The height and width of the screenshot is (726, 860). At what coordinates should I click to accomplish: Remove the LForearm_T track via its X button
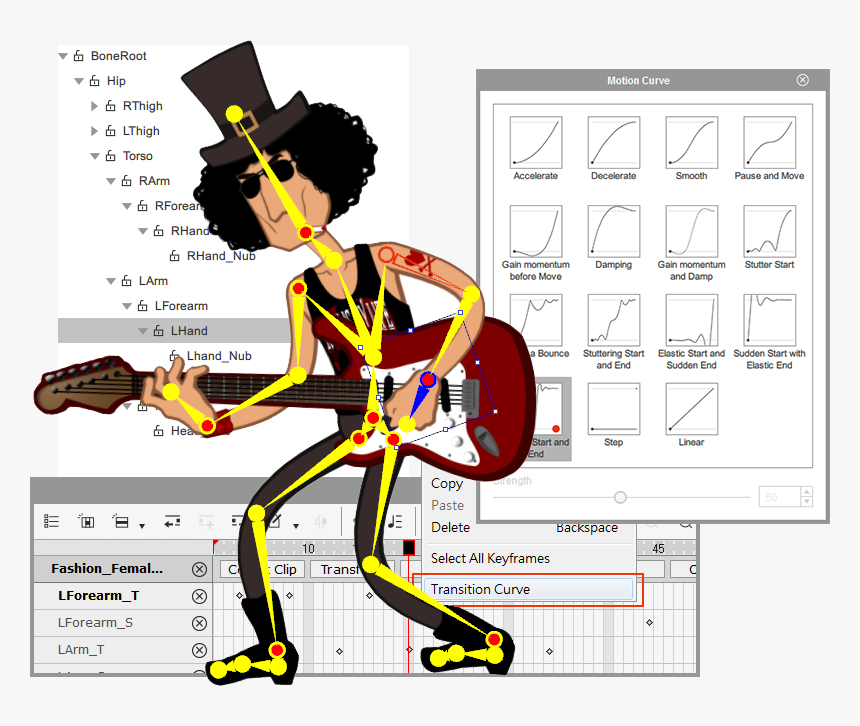point(198,595)
